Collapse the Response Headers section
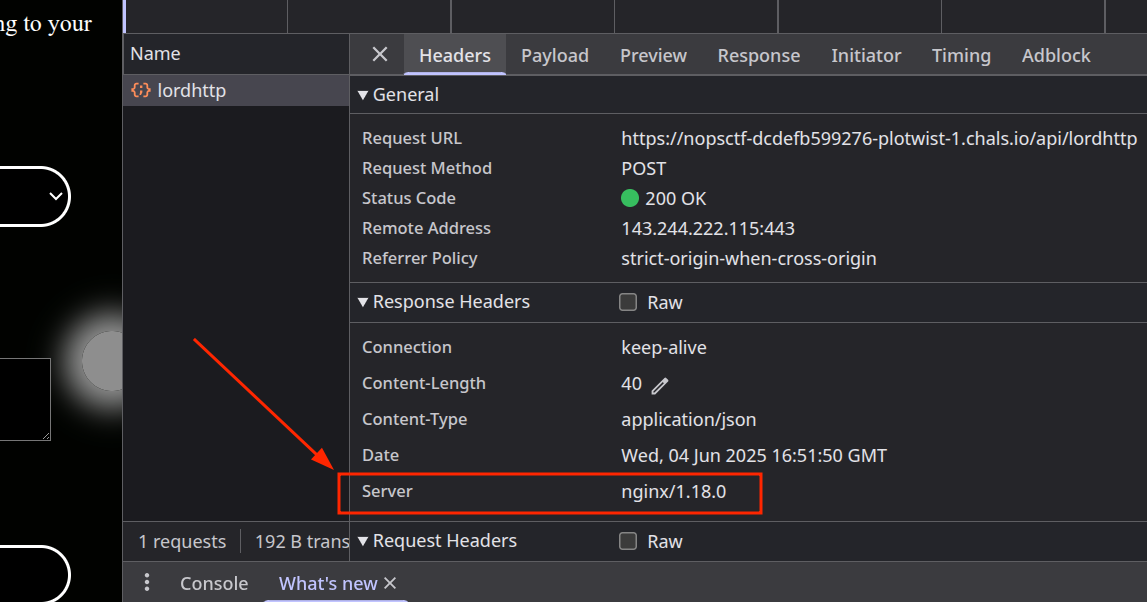1147x602 pixels. (363, 301)
